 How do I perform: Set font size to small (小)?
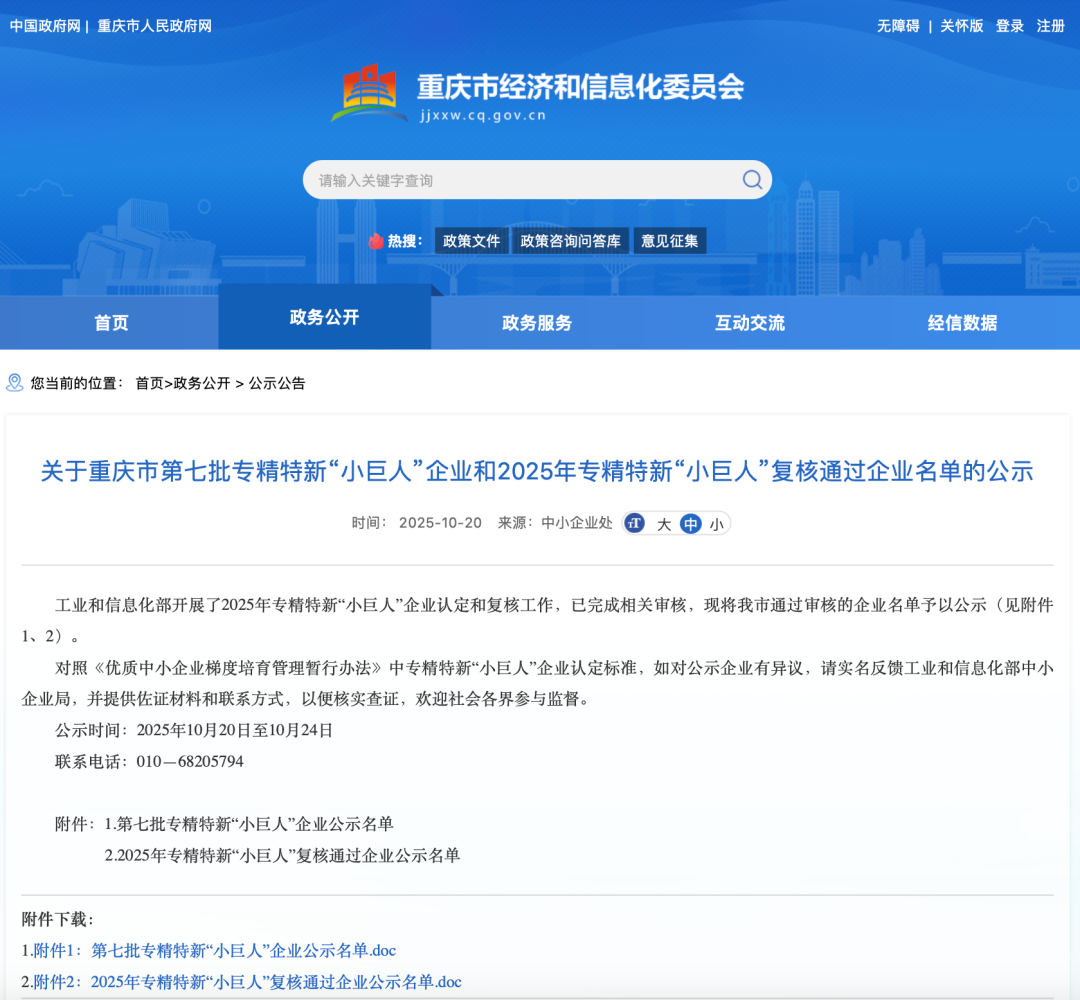[716, 523]
